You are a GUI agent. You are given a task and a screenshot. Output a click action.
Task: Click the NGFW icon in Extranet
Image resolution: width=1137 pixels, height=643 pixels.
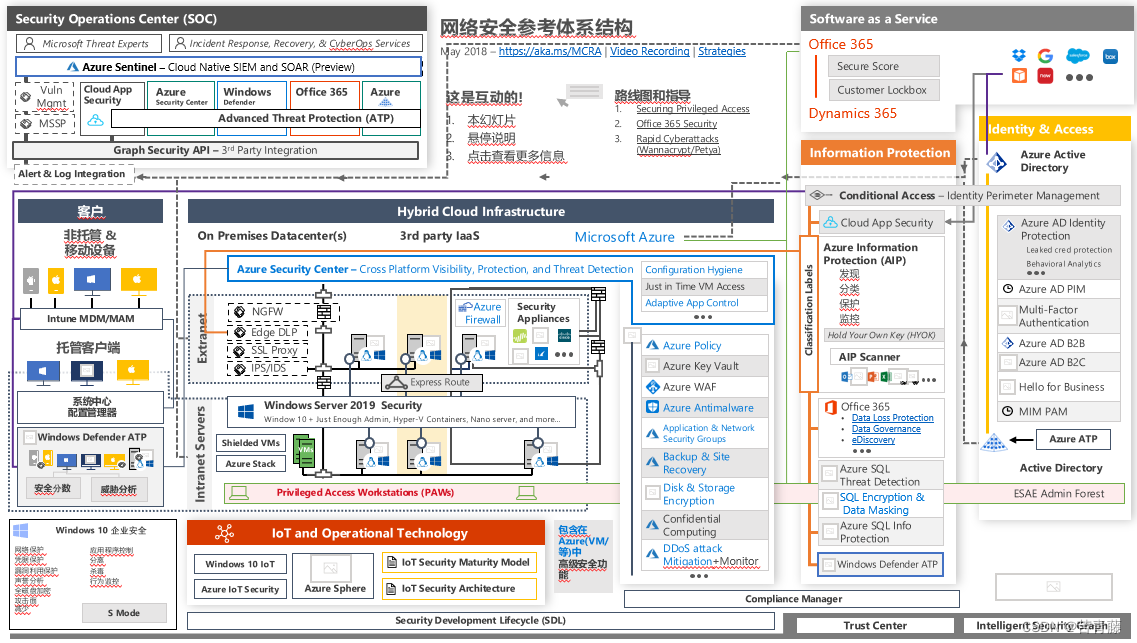pyautogui.click(x=239, y=312)
